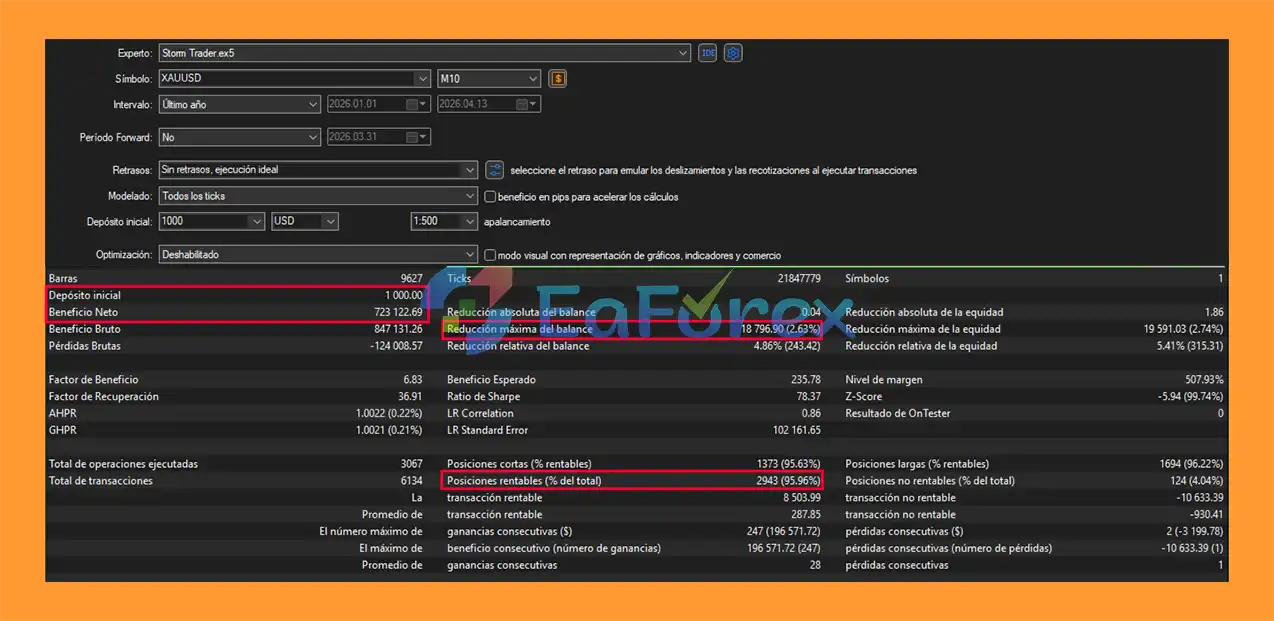Expand the Experto Storm Trader.ex5 dropdown
This screenshot has height=621, width=1274.
683,53
